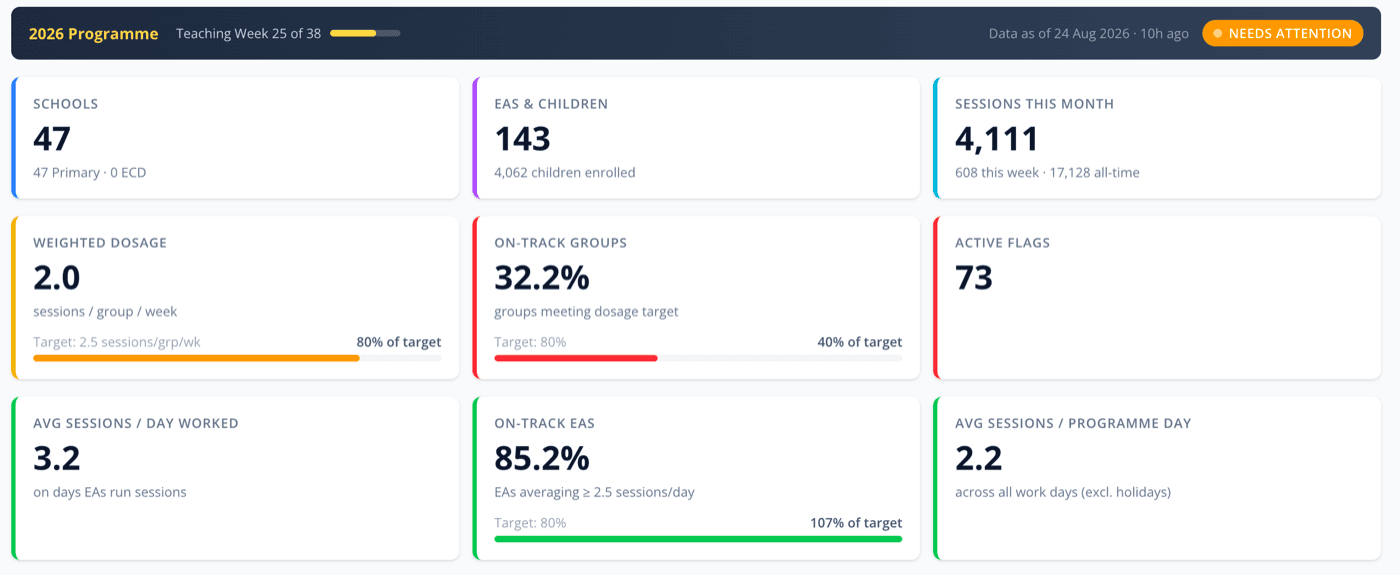
Task: Click the schools count "47"
Action: [52, 138]
